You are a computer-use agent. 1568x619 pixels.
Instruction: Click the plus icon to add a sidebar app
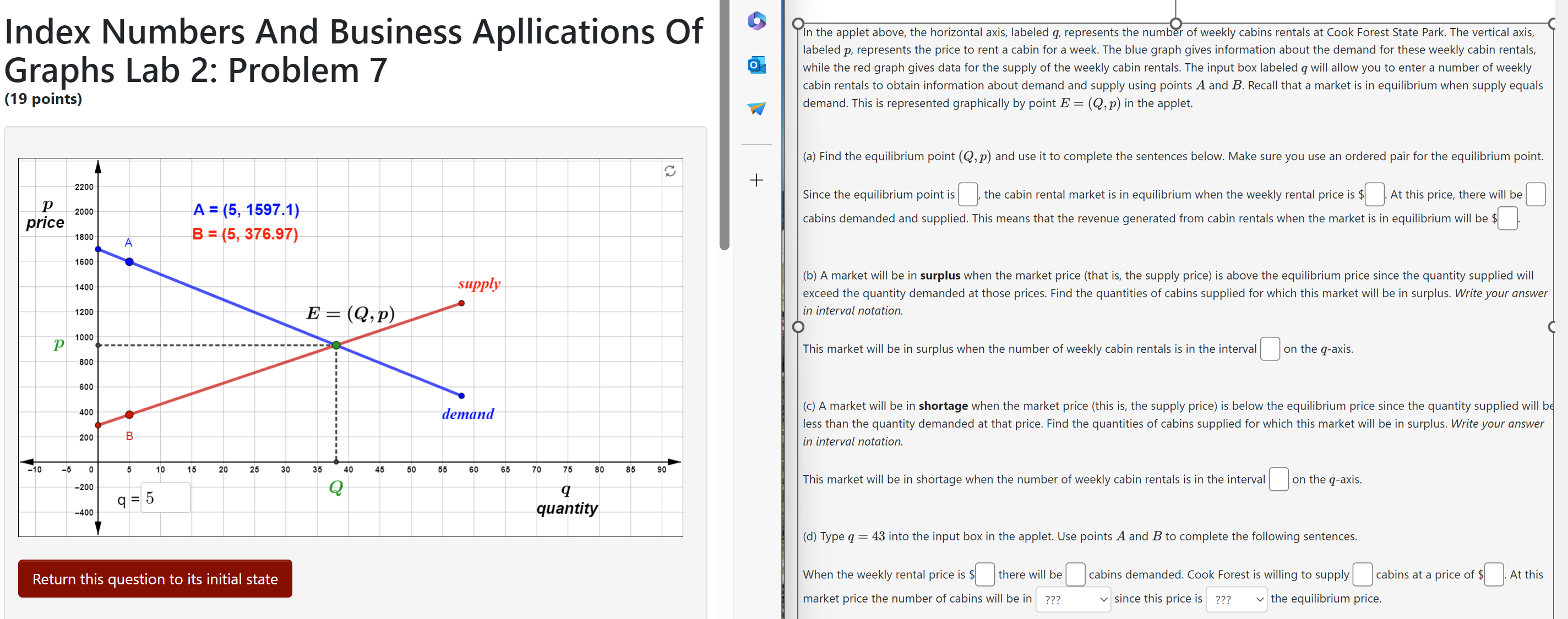pos(756,179)
